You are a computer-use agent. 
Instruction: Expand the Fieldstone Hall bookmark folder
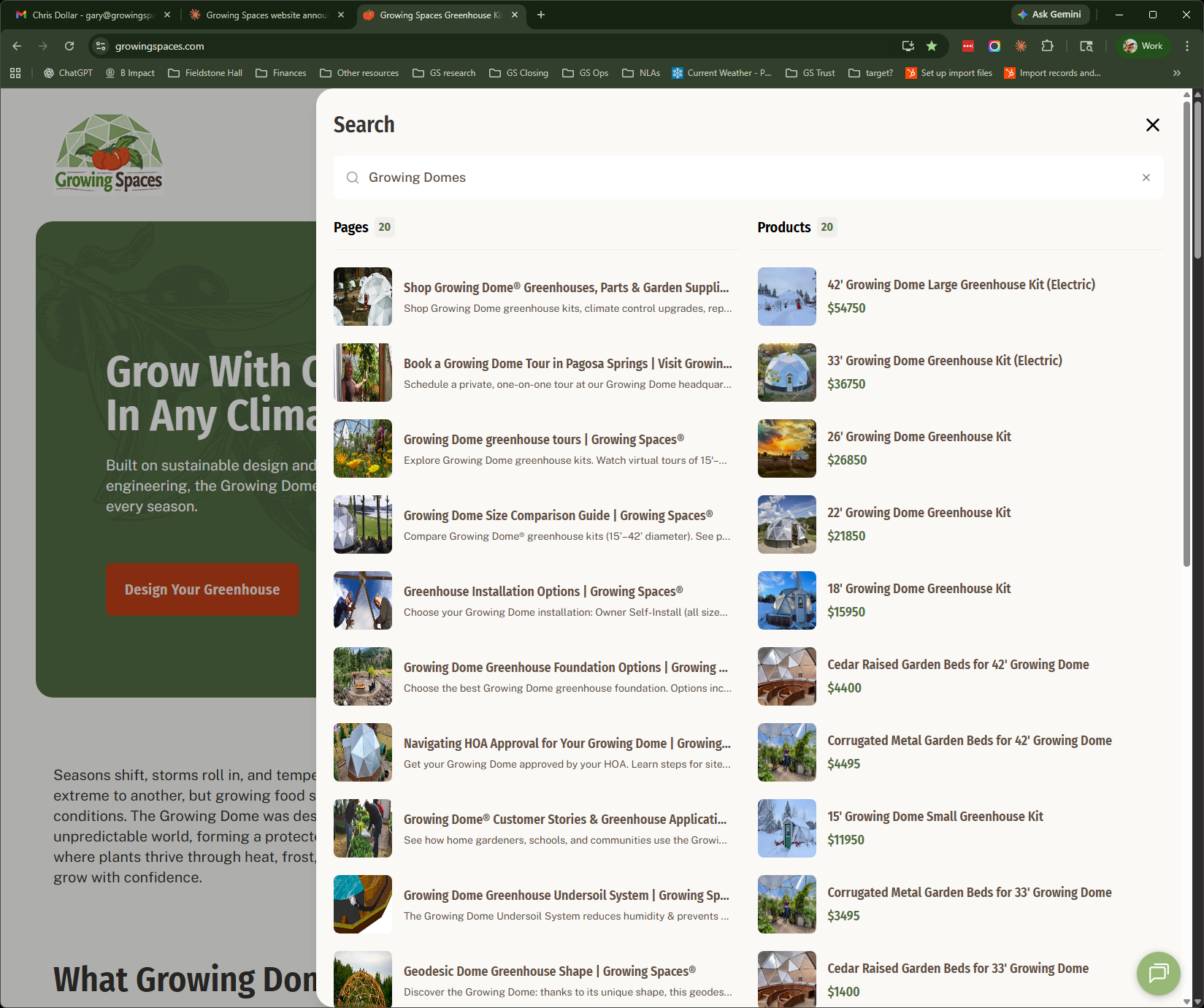tap(205, 73)
